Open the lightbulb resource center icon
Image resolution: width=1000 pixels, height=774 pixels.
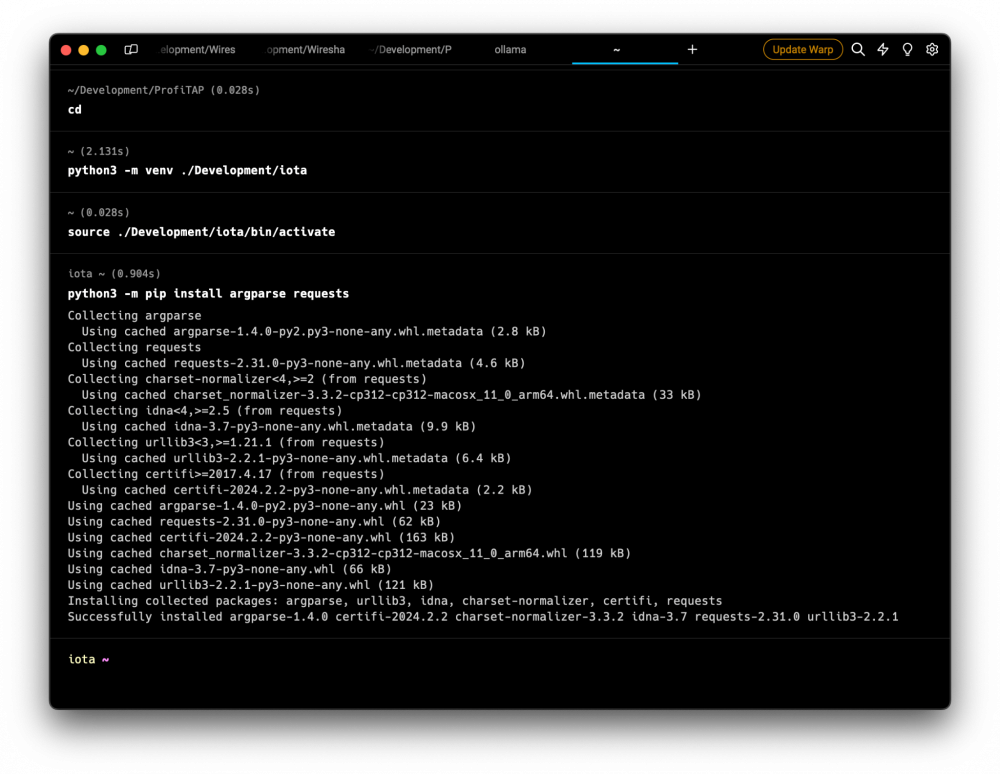[907, 50]
